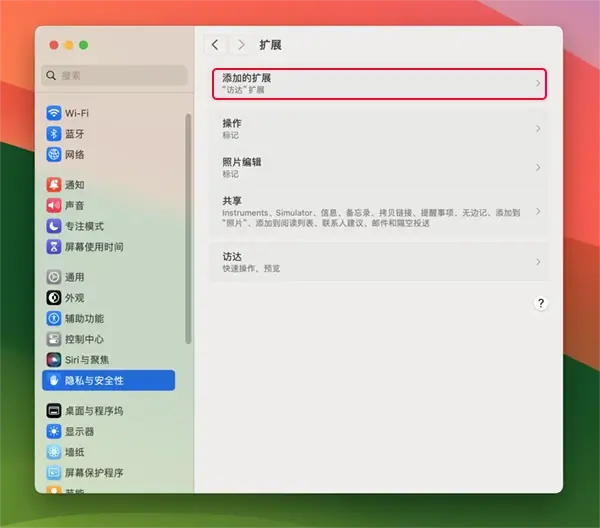Select the Bluetooth 蓝牙 icon
The width and height of the screenshot is (600, 528).
pyautogui.click(x=54, y=134)
